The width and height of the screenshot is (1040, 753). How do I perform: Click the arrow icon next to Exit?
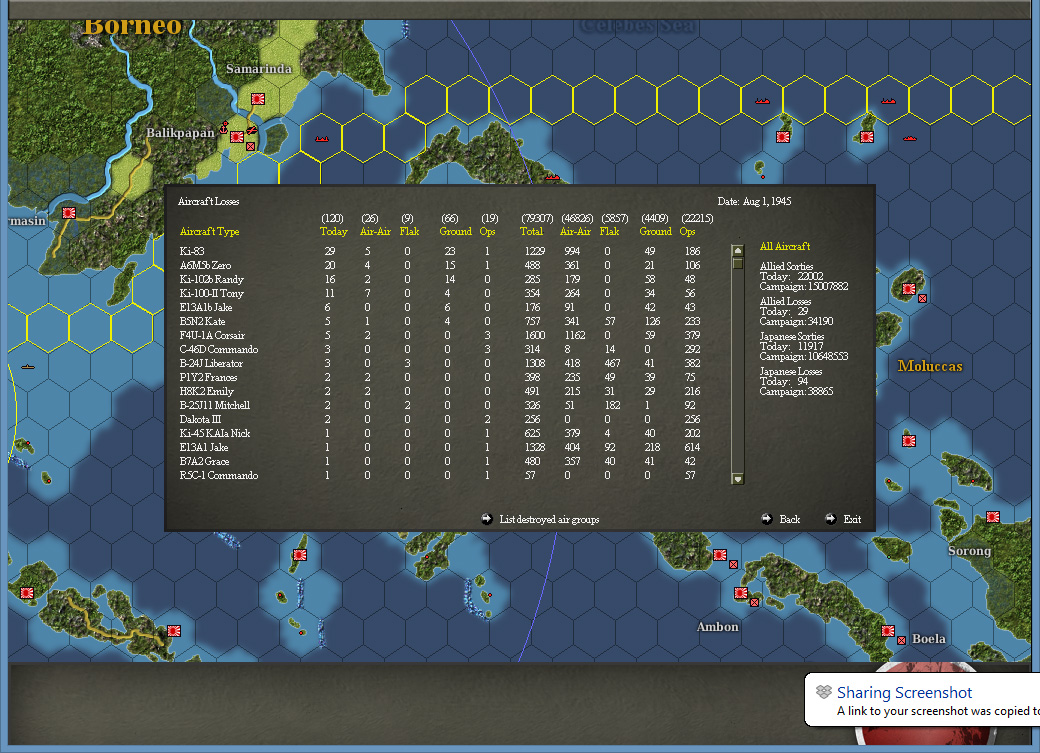pos(830,519)
